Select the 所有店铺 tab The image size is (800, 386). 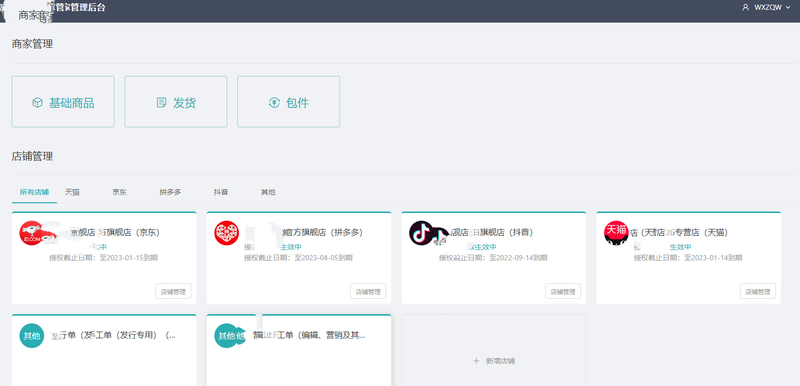pos(34,192)
